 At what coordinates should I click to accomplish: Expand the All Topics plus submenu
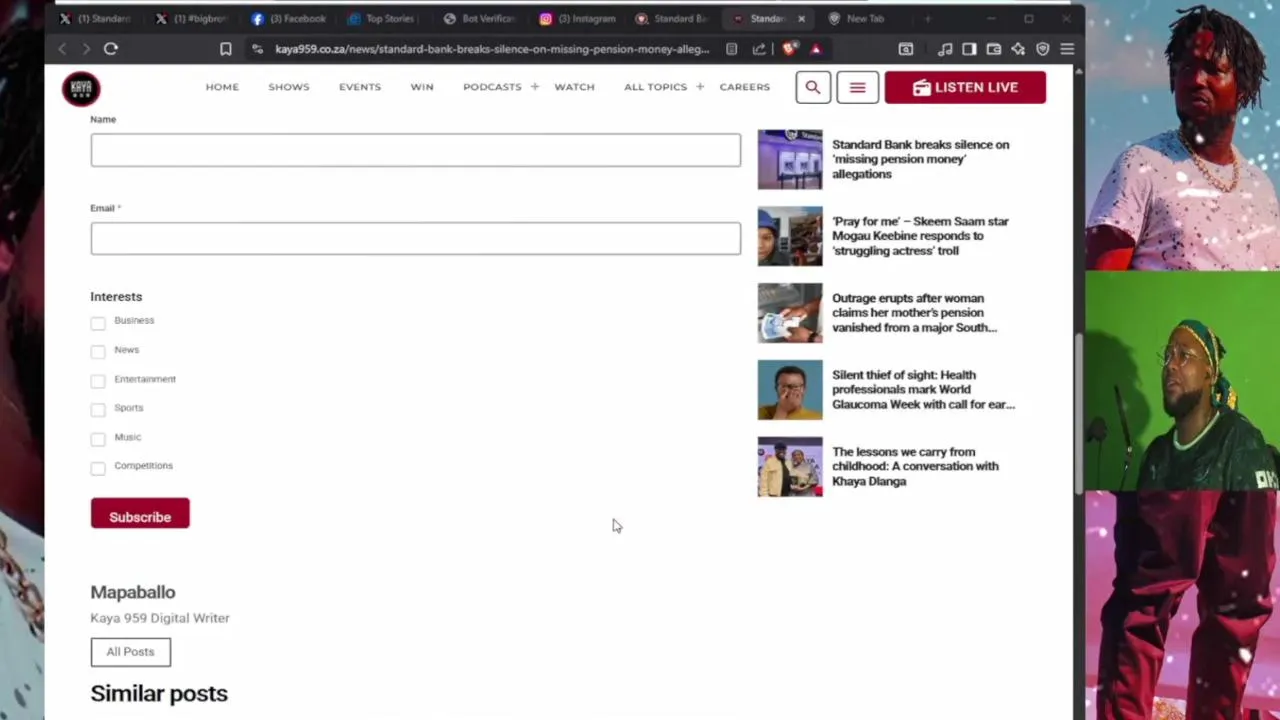point(699,87)
